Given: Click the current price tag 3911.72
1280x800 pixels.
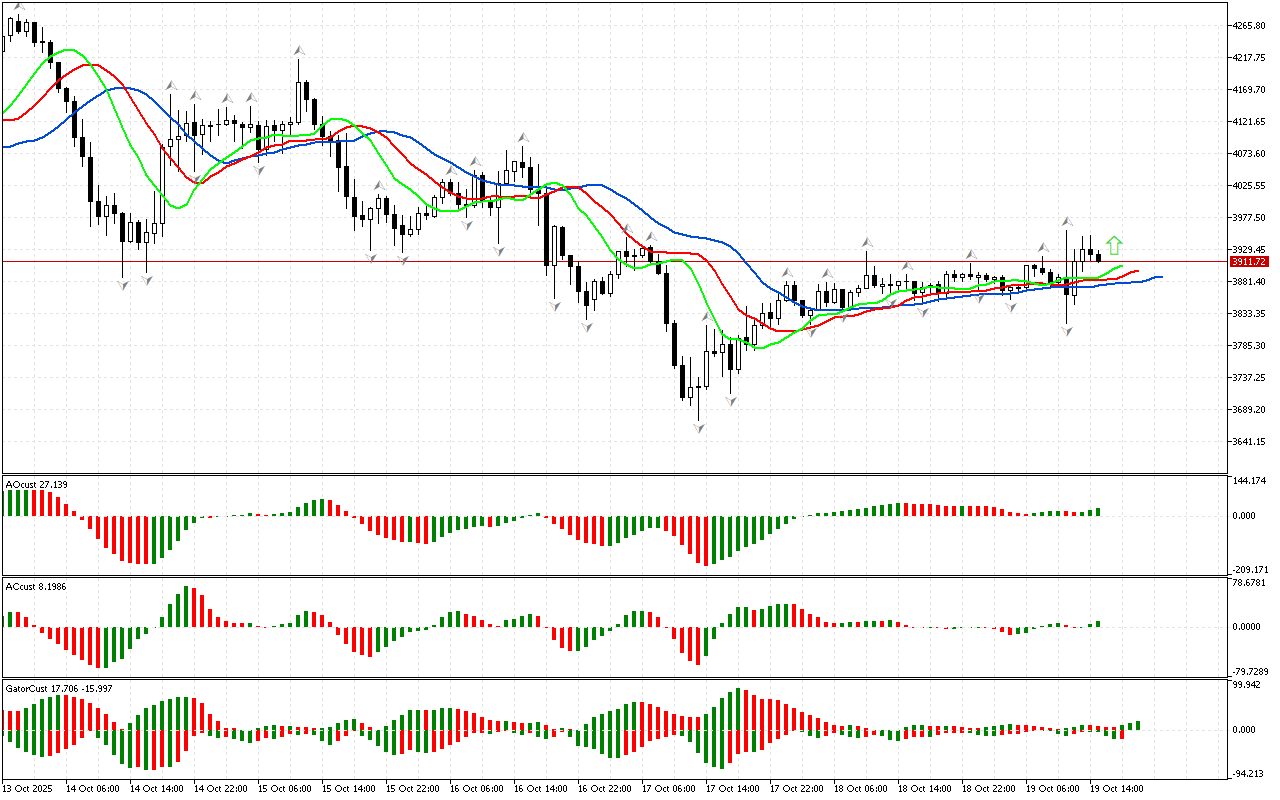Looking at the screenshot, I should point(1249,261).
